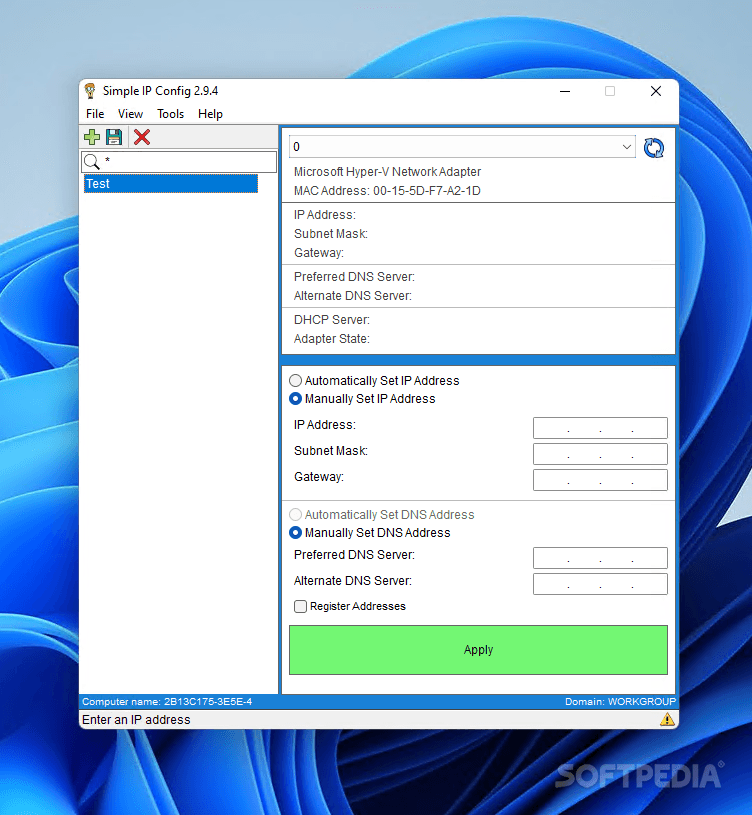This screenshot has width=752, height=815.
Task: Click the DHCP Server: info label
Action: [x=332, y=320]
